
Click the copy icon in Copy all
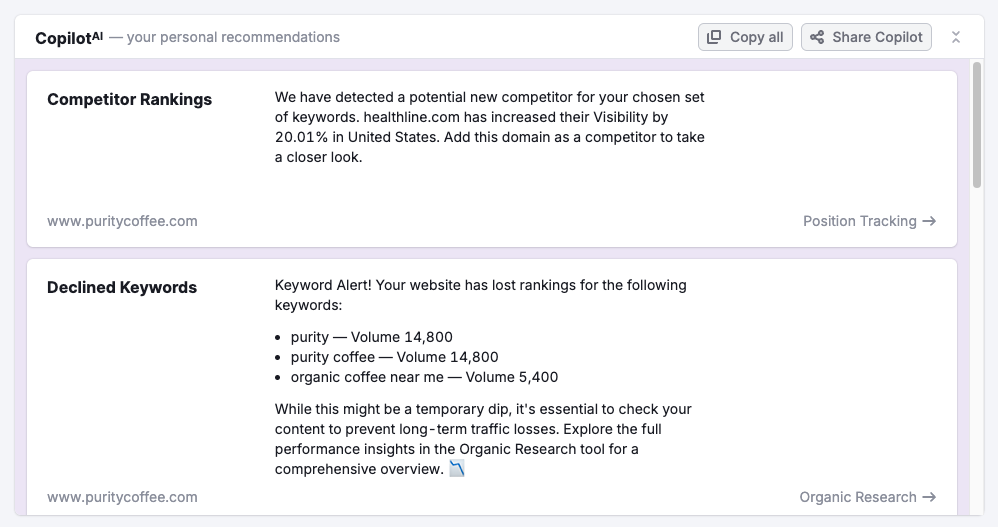pos(714,37)
